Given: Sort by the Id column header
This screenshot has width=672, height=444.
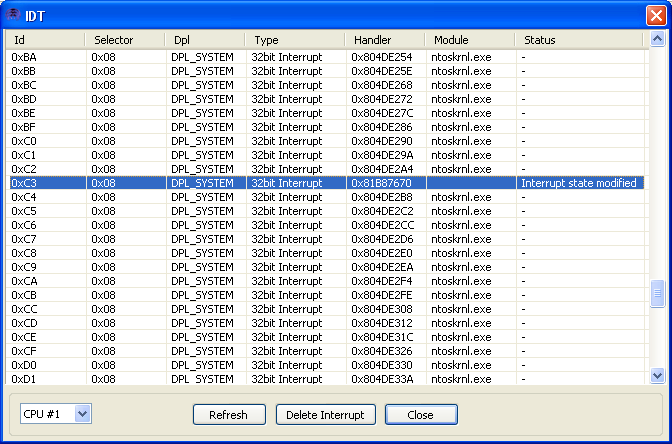Looking at the screenshot, I should pos(45,40).
